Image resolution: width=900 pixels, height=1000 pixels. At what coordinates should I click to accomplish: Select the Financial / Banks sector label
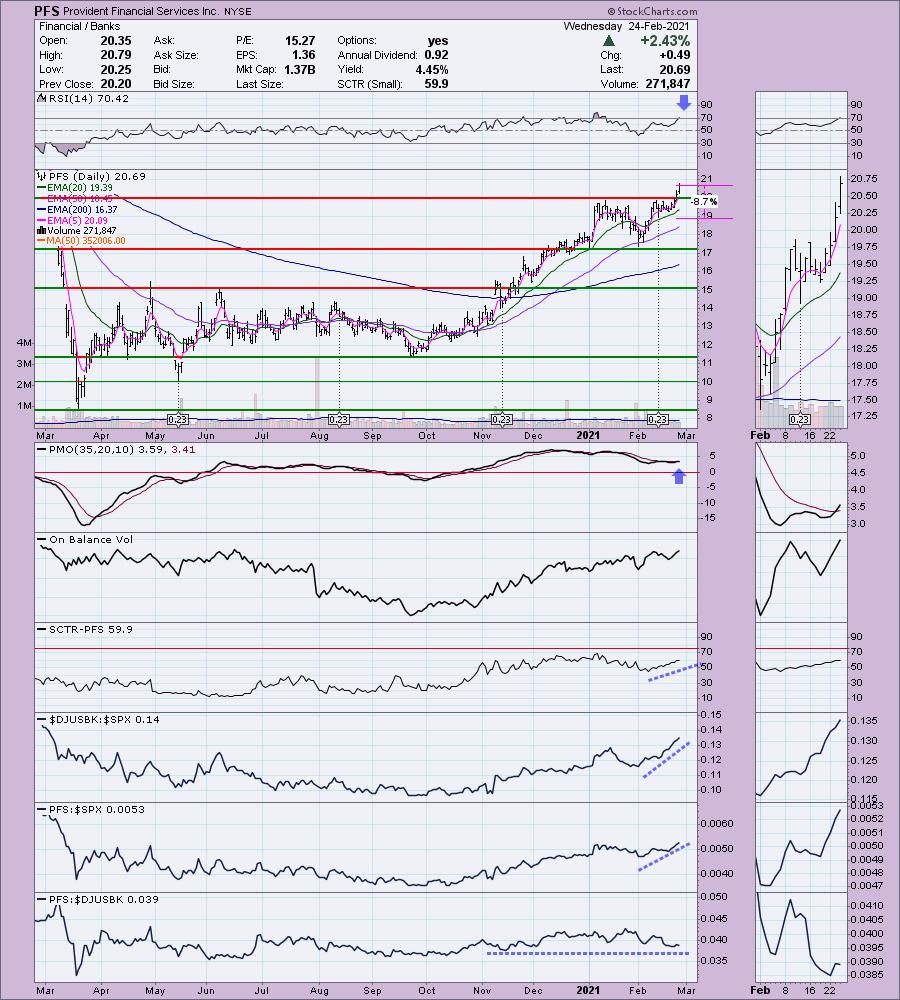pos(80,26)
